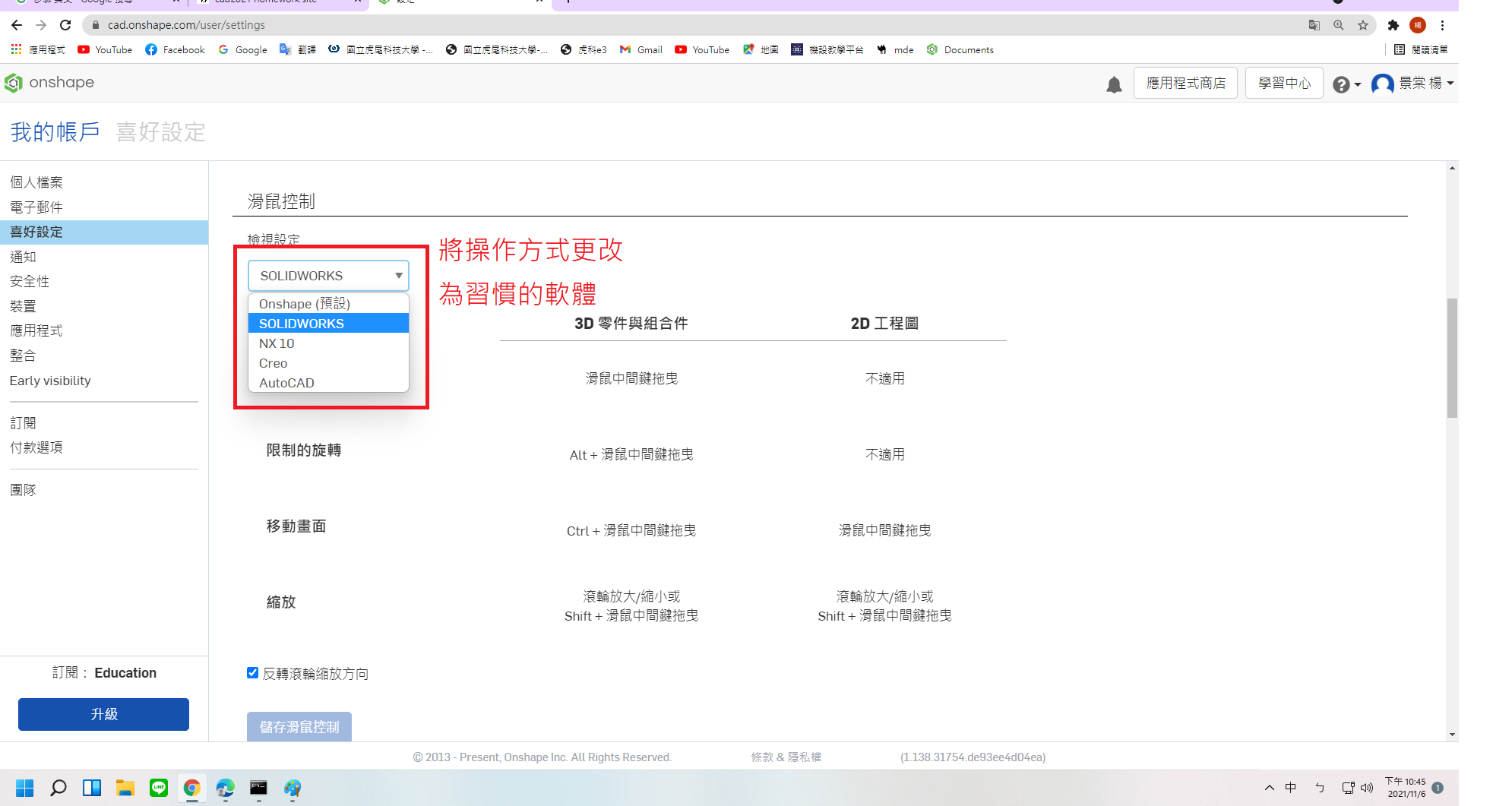The width and height of the screenshot is (1512, 806).
Task: Open 訂閱 in the sidebar
Action: click(23, 423)
